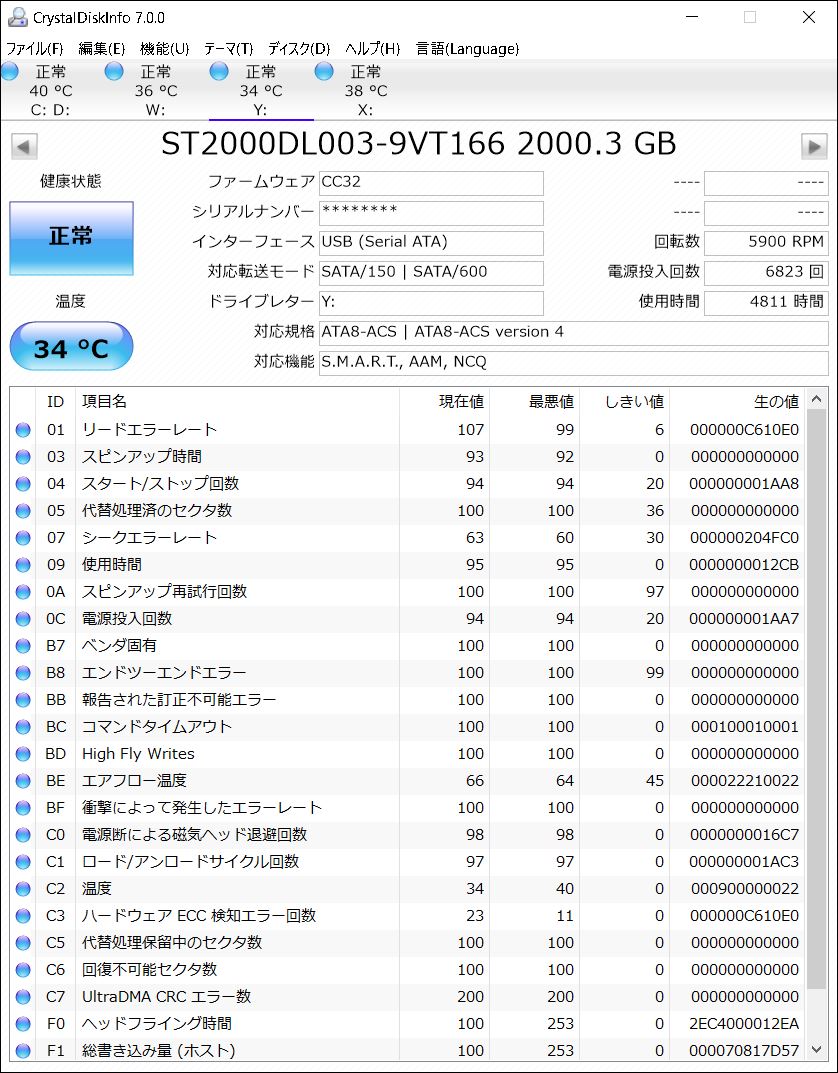This screenshot has width=838, height=1073.
Task: Click the firmware field showing CC32
Action: click(x=430, y=183)
